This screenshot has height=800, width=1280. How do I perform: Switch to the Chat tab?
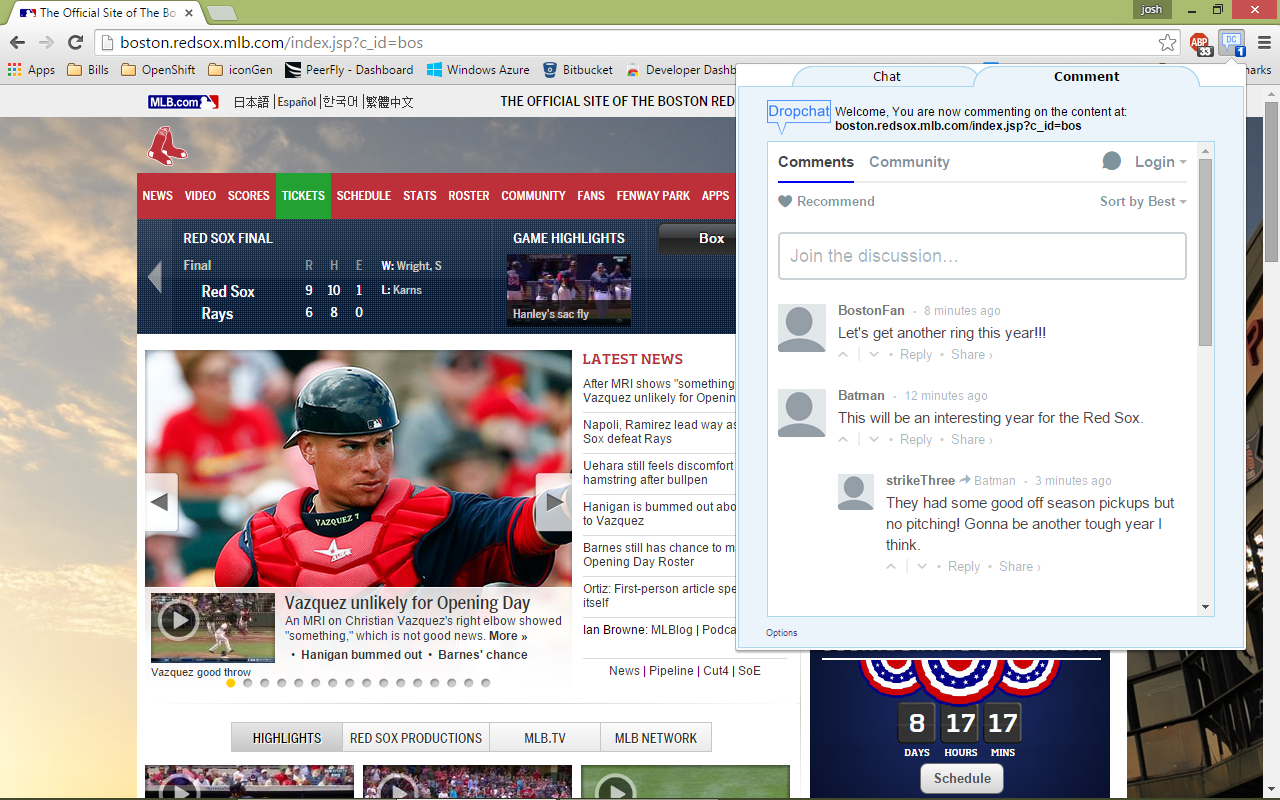click(x=886, y=76)
